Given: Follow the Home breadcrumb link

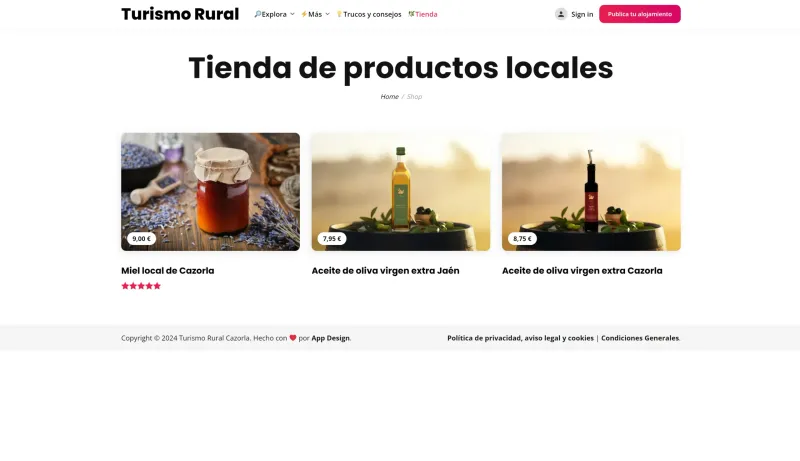Looking at the screenshot, I should click(x=389, y=96).
